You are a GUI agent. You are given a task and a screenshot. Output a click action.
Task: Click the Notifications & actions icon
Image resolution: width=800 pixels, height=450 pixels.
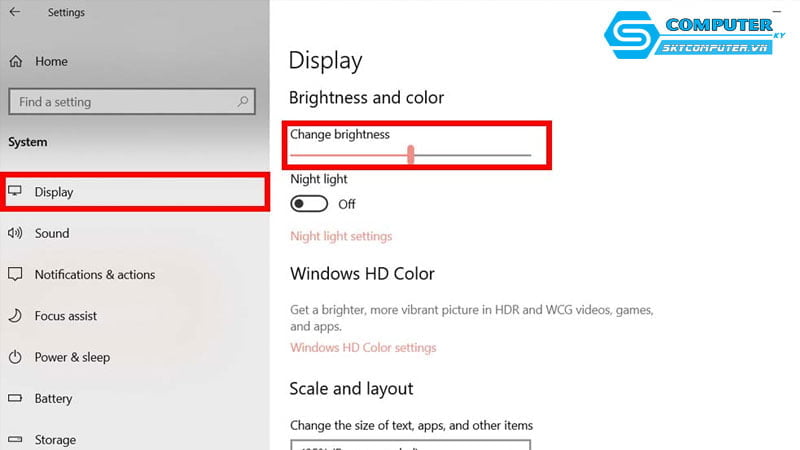[x=15, y=274]
